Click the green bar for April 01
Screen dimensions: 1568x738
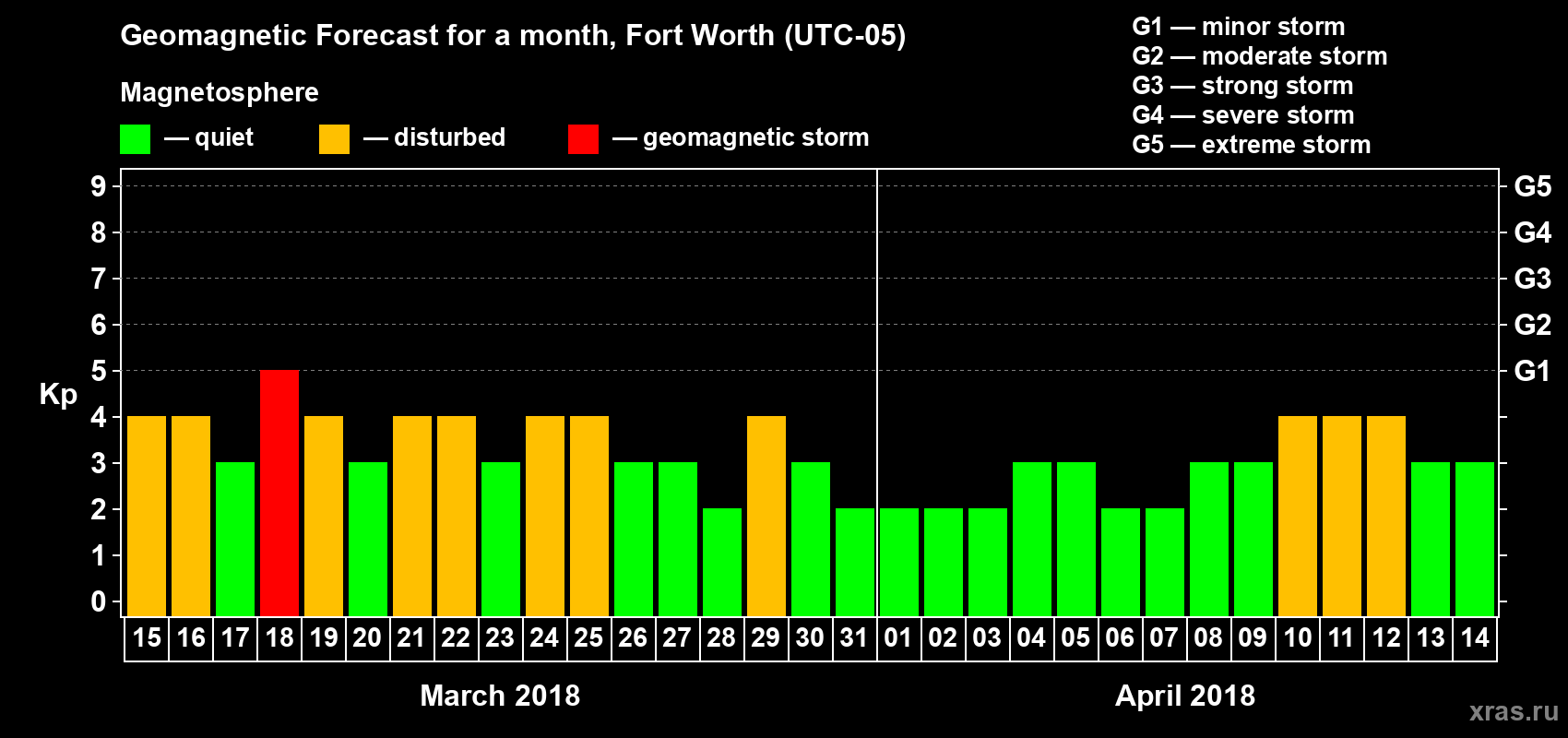899,563
